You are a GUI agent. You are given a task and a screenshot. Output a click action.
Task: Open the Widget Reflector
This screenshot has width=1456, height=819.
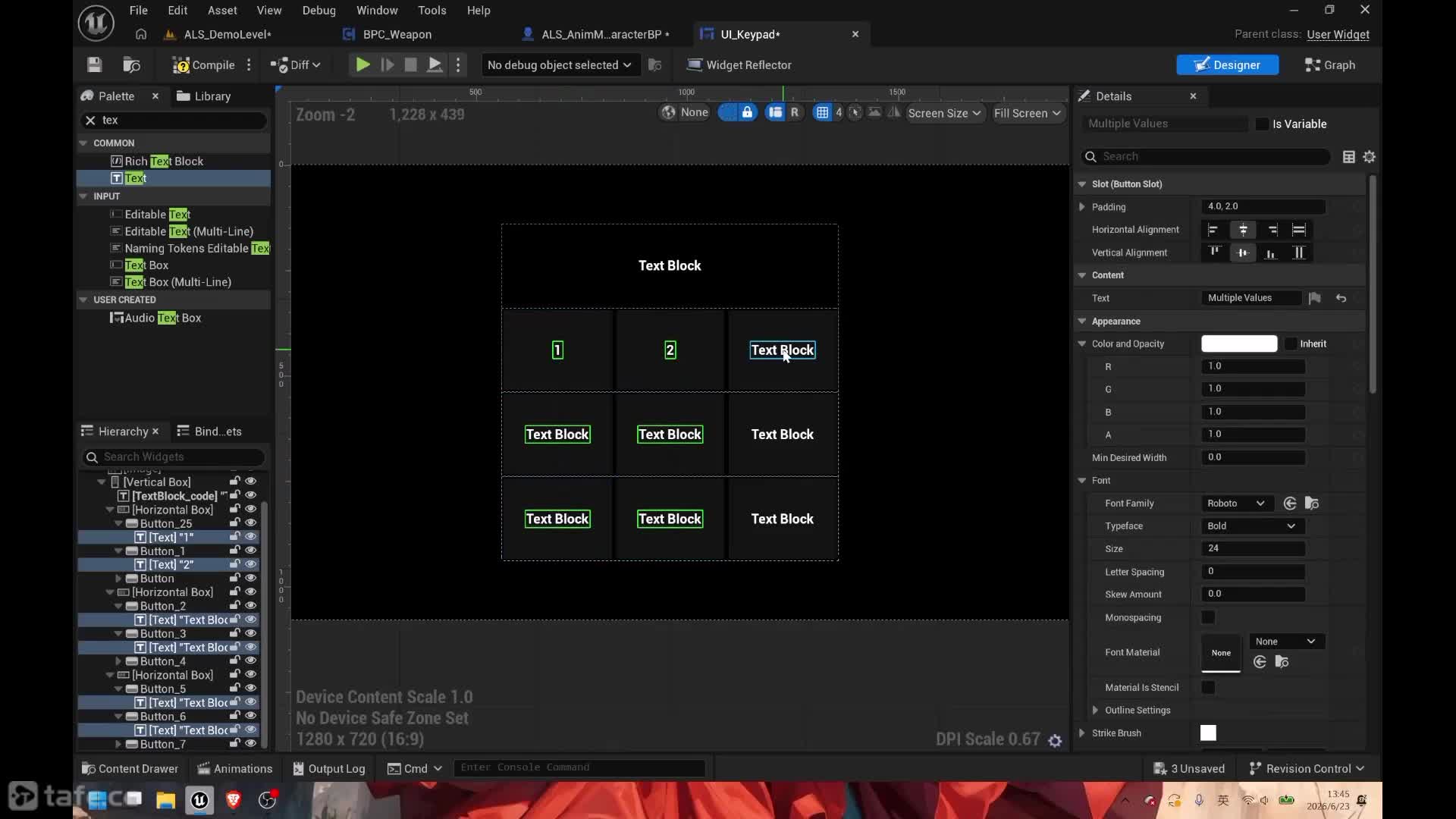pyautogui.click(x=739, y=65)
